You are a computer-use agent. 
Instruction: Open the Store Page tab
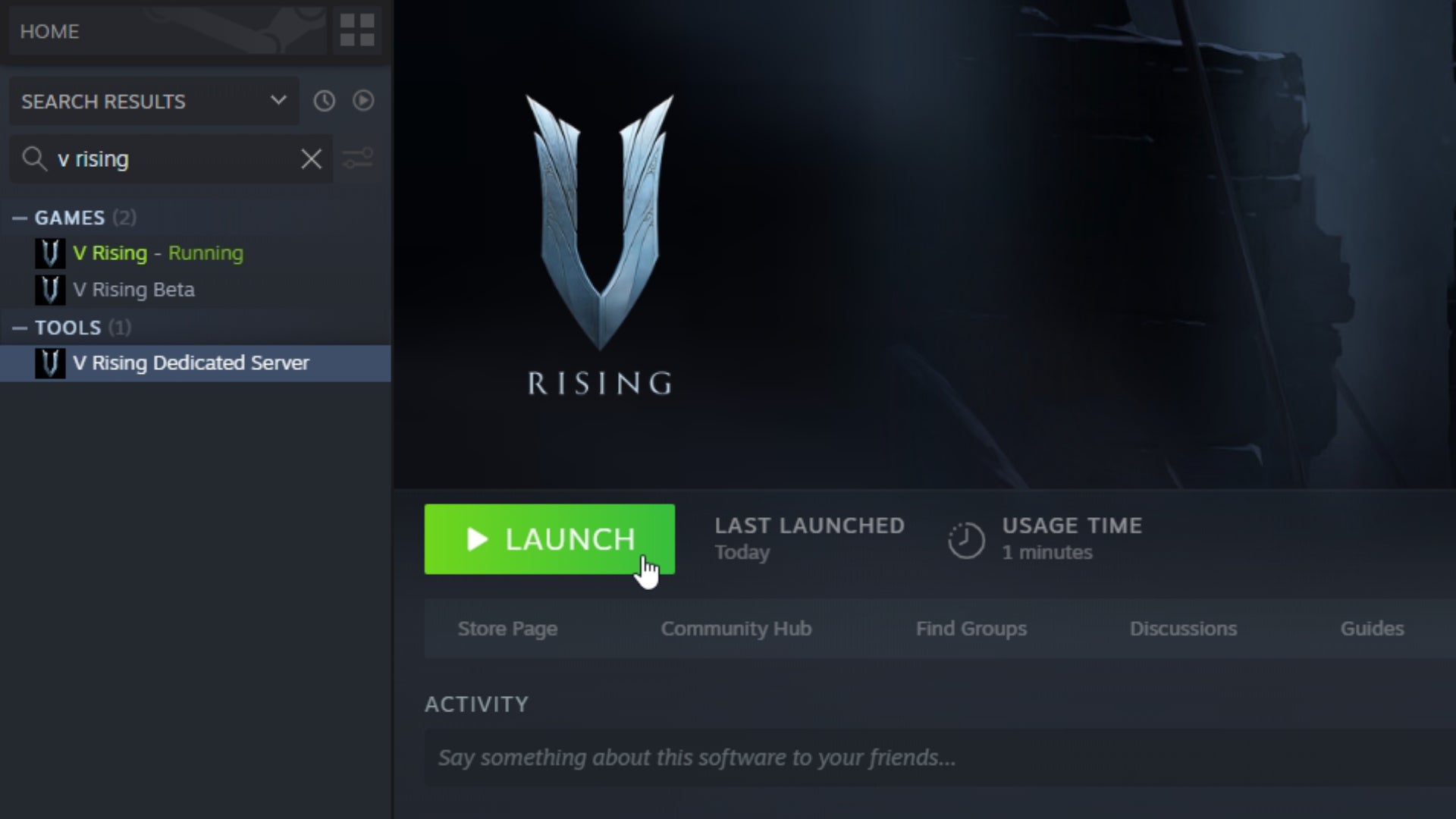(x=507, y=629)
